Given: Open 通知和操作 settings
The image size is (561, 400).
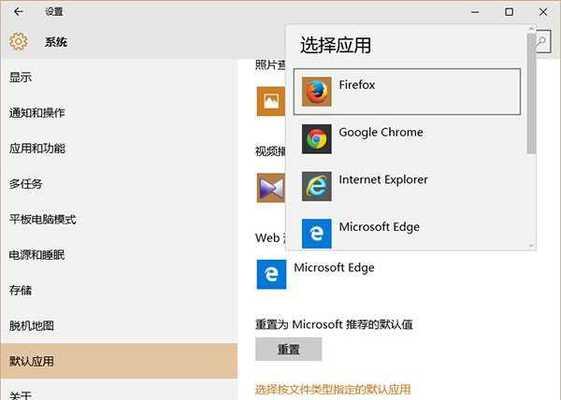Looking at the screenshot, I should tap(37, 112).
